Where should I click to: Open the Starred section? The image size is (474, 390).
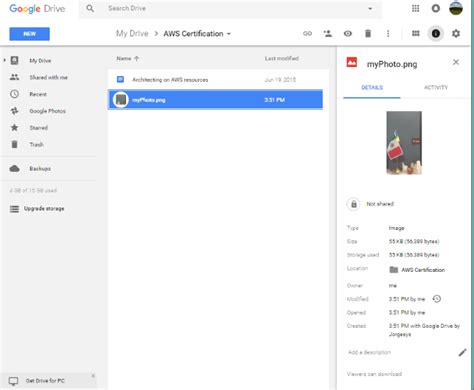click(x=39, y=128)
